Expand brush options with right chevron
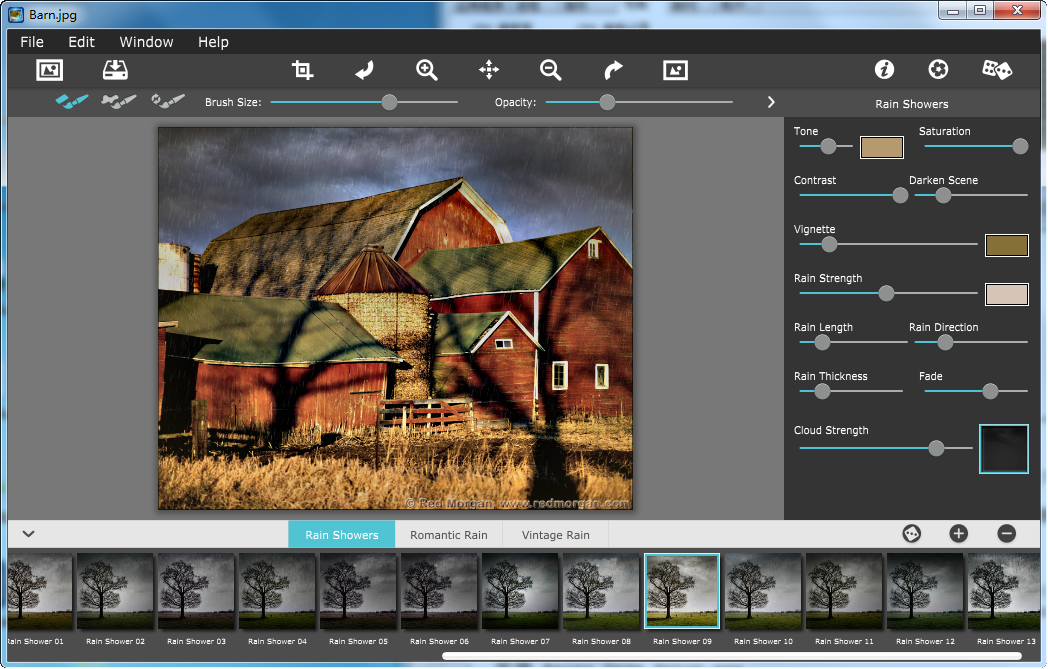The image size is (1048, 669). (771, 102)
